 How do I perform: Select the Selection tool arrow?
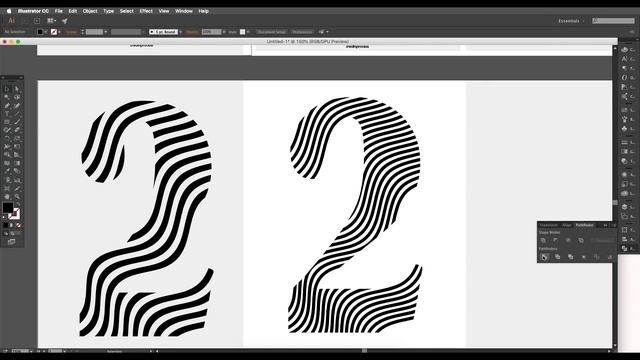coord(7,89)
